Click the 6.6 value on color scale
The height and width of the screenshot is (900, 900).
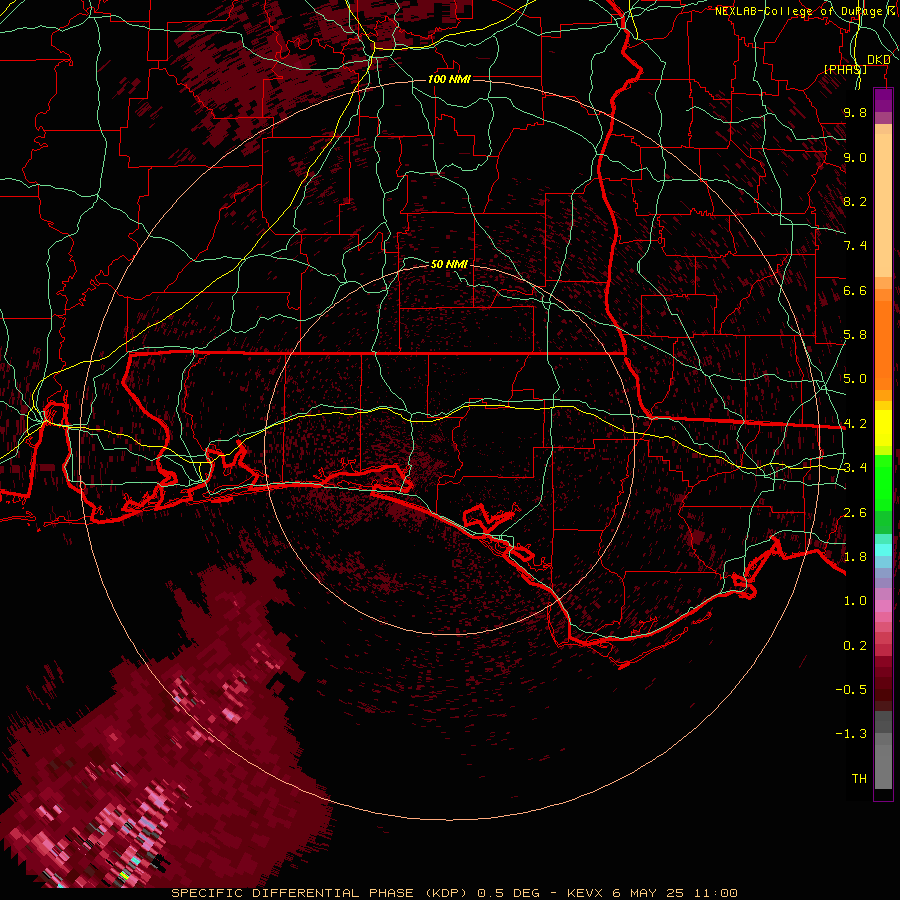855,290
